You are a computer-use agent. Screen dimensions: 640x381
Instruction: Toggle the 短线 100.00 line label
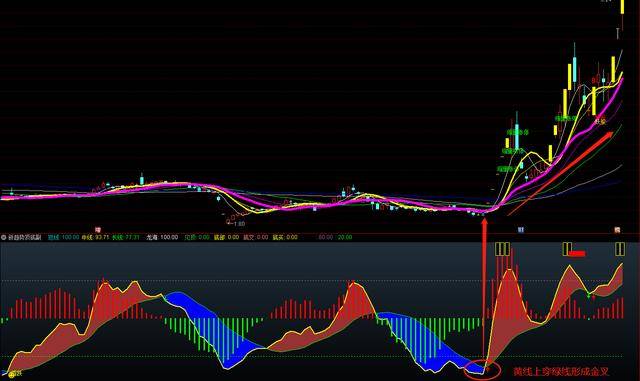(63, 237)
